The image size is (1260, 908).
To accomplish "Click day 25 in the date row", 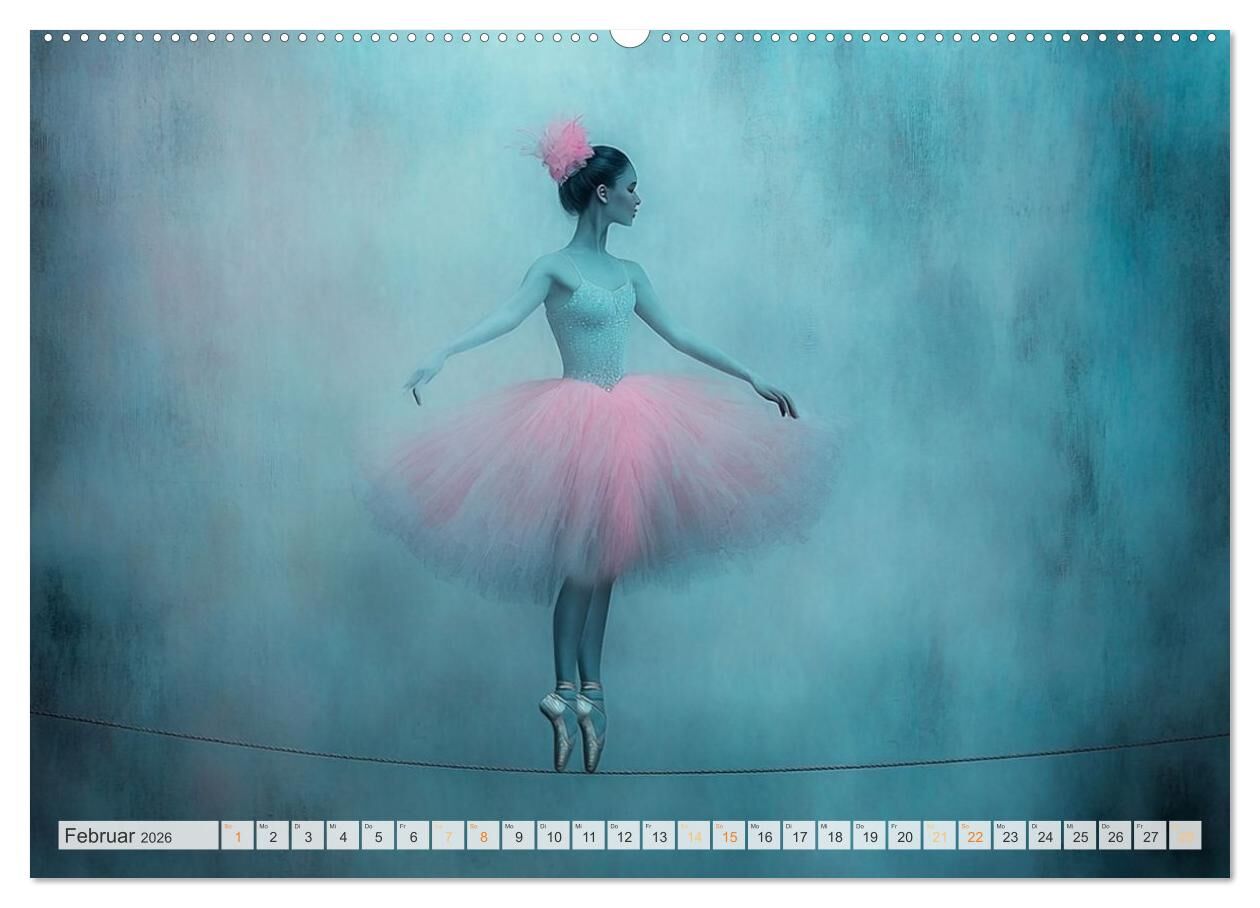I will tap(1079, 836).
